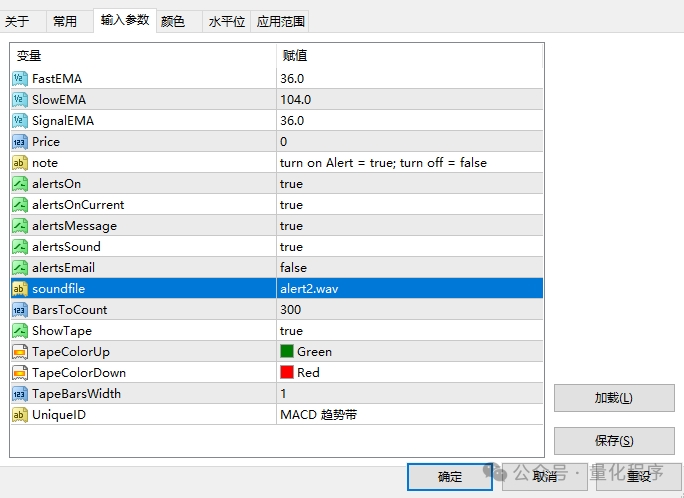This screenshot has width=684, height=498.
Task: Click the 保存(S) button
Action: tap(614, 441)
